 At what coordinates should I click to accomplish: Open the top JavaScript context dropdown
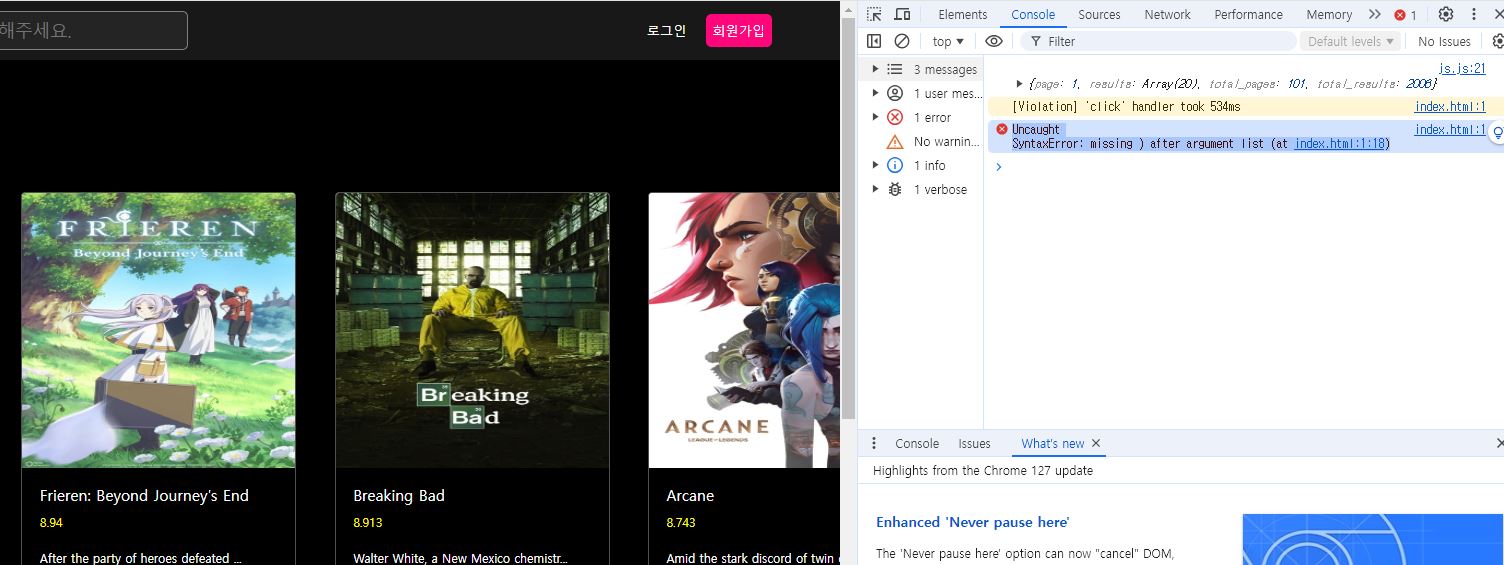[948, 41]
